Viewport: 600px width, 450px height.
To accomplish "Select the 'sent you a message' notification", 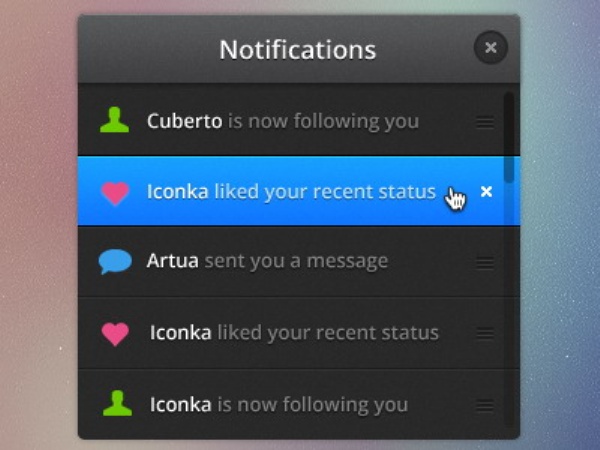I will coord(296,262).
